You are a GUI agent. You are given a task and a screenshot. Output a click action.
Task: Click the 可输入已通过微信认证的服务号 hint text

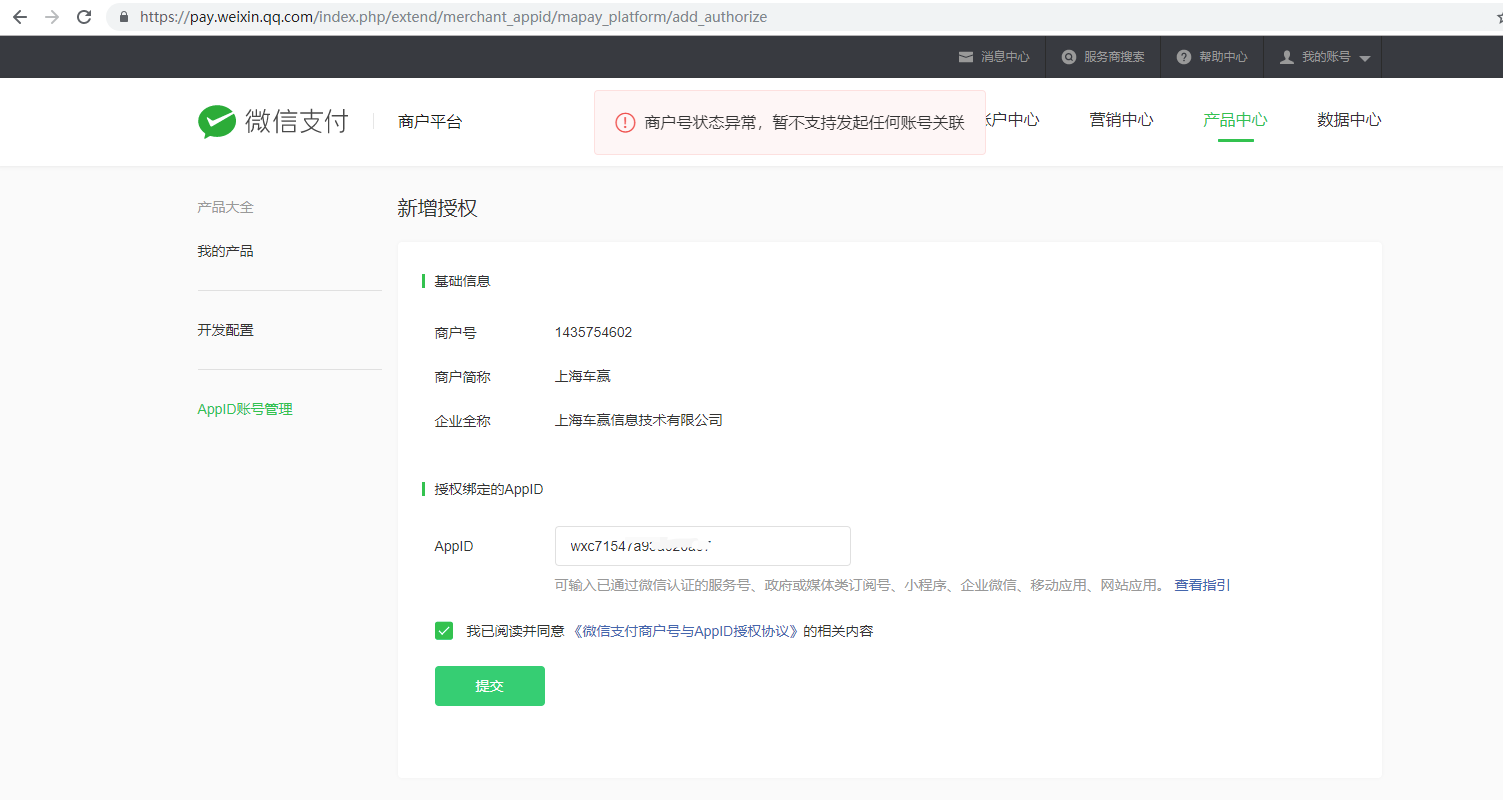(861, 585)
